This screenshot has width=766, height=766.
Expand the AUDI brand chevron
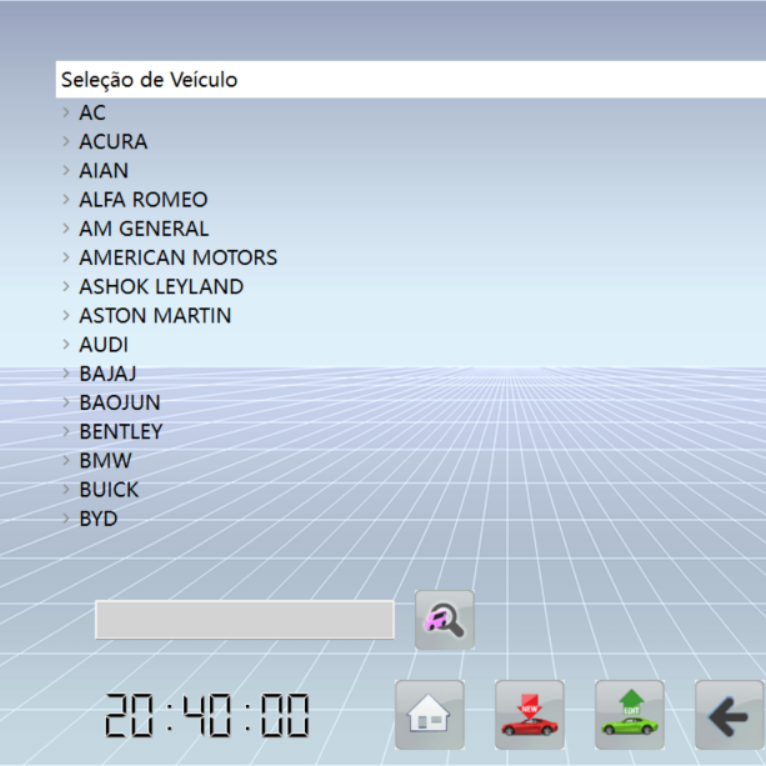point(66,344)
